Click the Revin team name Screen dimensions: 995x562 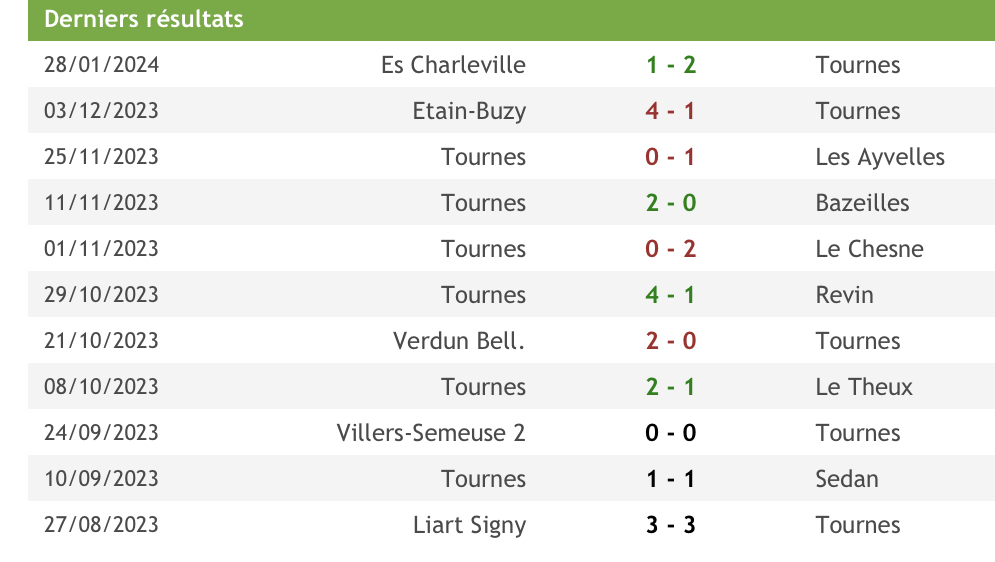(x=845, y=295)
